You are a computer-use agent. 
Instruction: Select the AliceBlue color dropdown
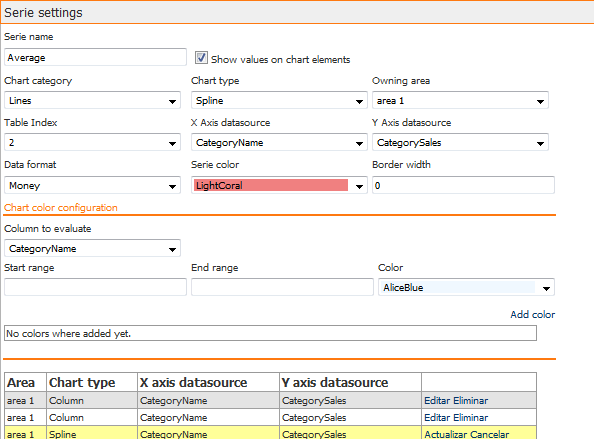tap(466, 287)
